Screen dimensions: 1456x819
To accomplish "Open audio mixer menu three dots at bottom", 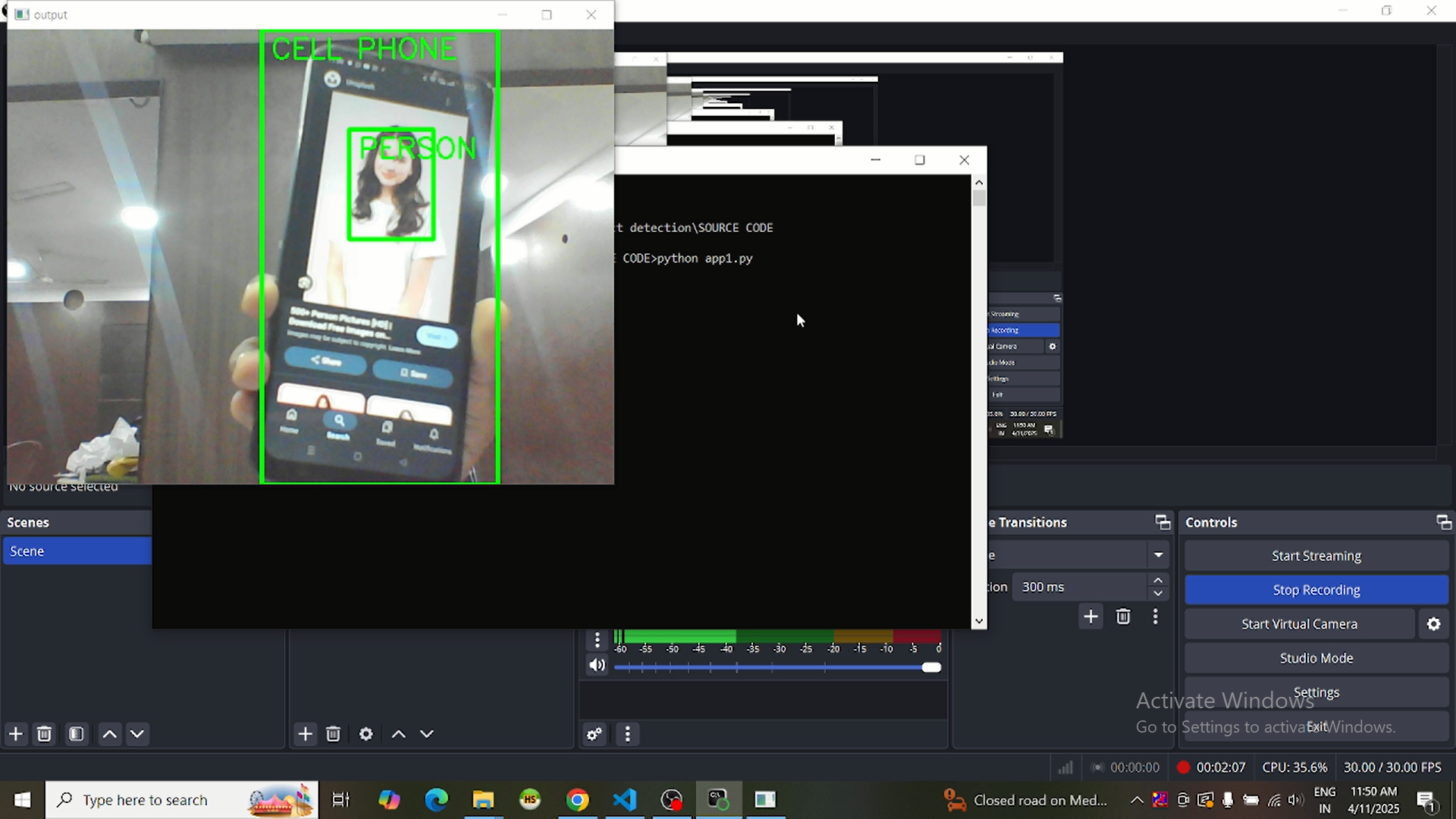I will point(627,734).
